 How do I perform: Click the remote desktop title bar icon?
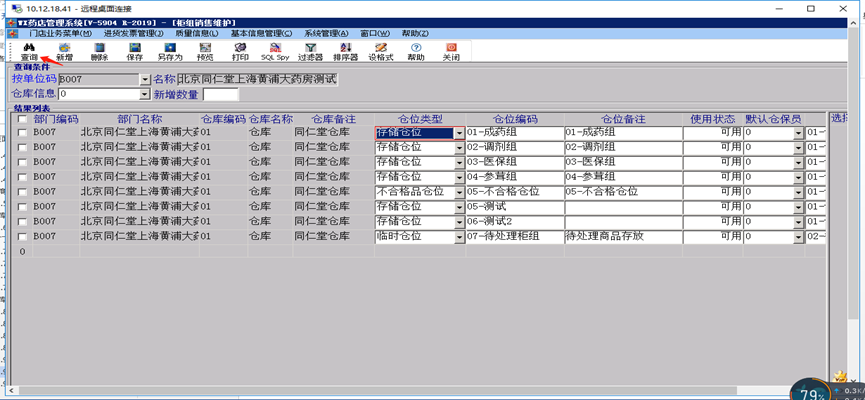[17, 8]
